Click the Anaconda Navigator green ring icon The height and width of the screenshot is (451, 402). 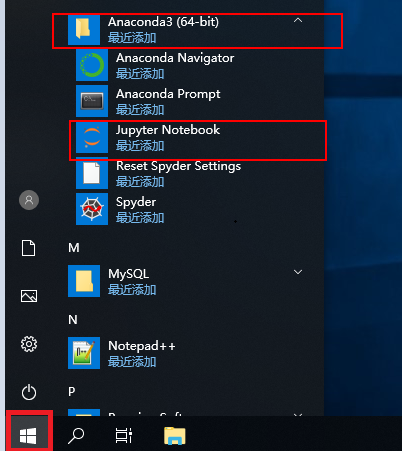coord(92,65)
